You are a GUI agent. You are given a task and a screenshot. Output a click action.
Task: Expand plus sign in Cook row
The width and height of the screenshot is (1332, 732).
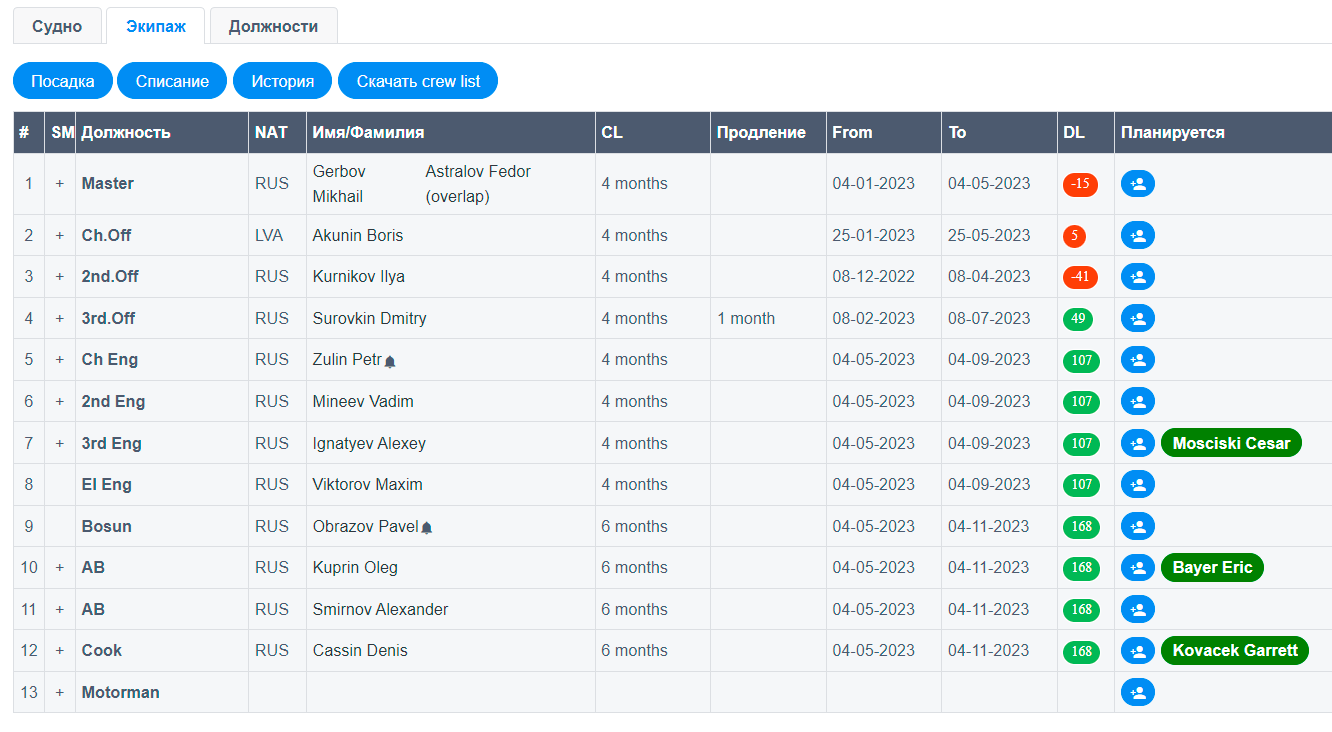[x=59, y=651]
